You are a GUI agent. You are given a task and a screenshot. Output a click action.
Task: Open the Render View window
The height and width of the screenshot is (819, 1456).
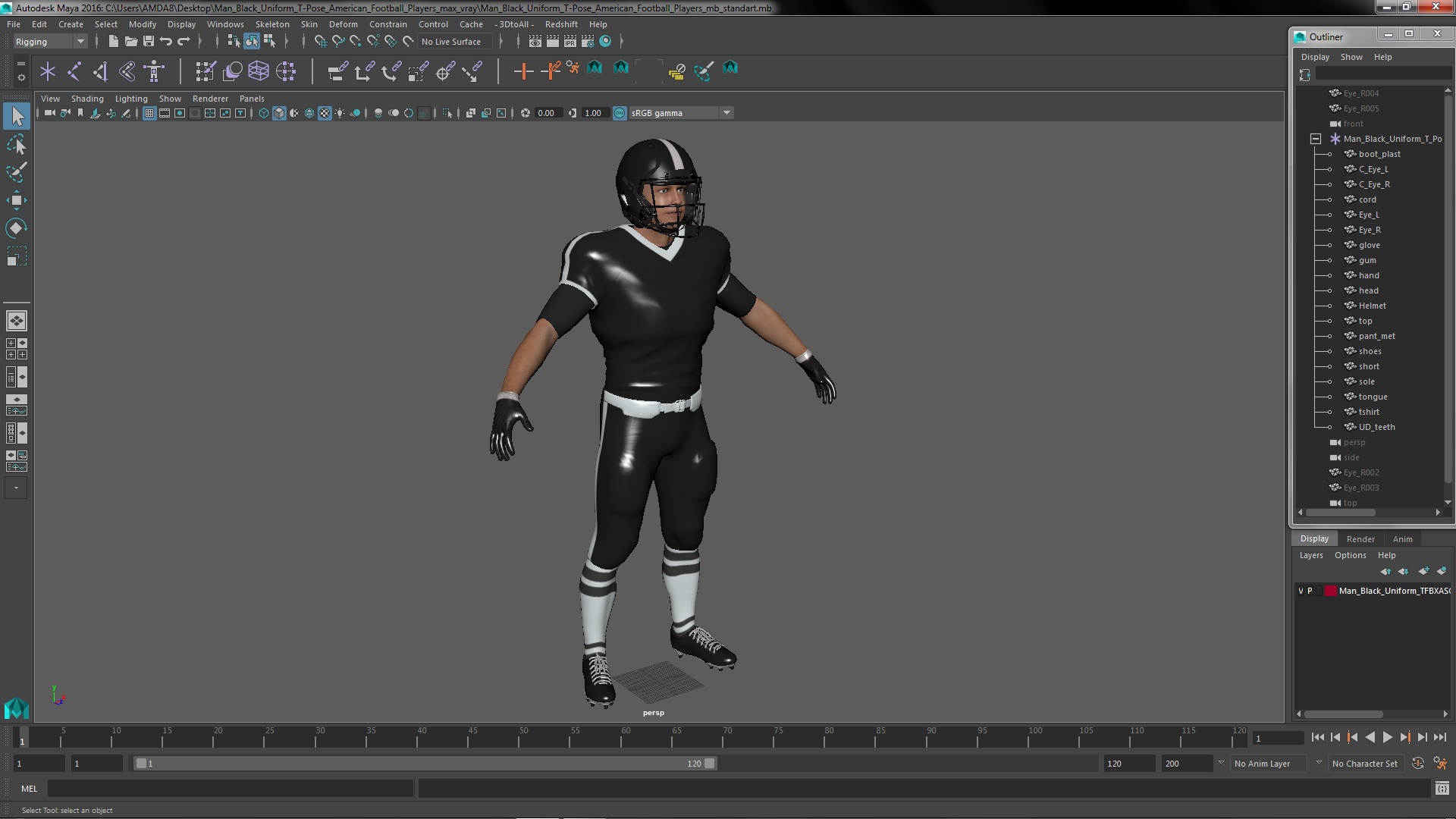point(535,41)
